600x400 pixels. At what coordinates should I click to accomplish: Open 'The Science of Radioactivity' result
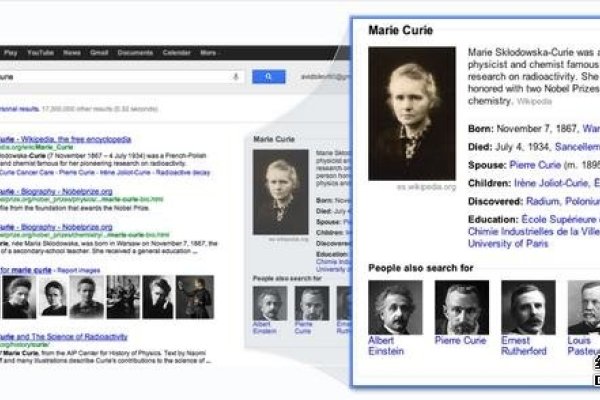pyautogui.click(x=64, y=337)
